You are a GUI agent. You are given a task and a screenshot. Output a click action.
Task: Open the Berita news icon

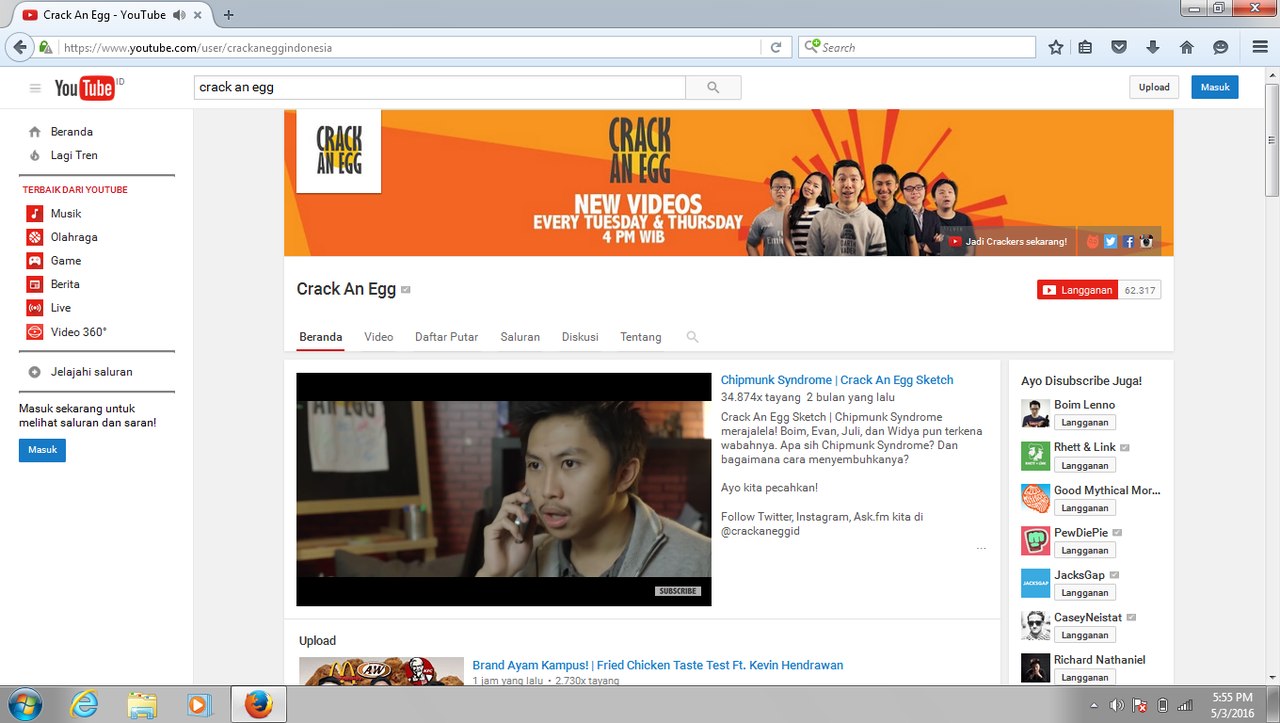pyautogui.click(x=35, y=284)
